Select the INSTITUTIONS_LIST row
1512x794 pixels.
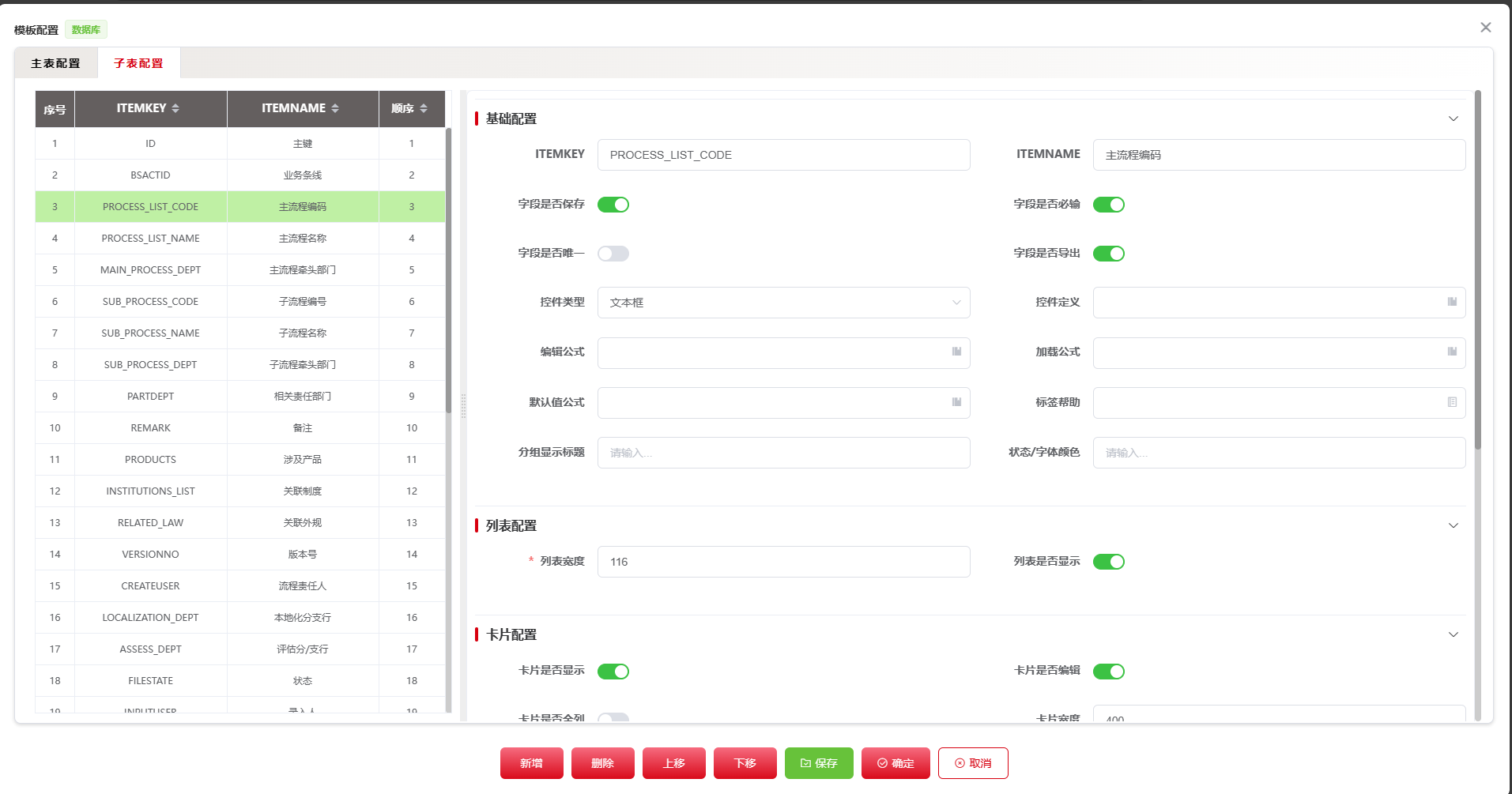point(240,491)
